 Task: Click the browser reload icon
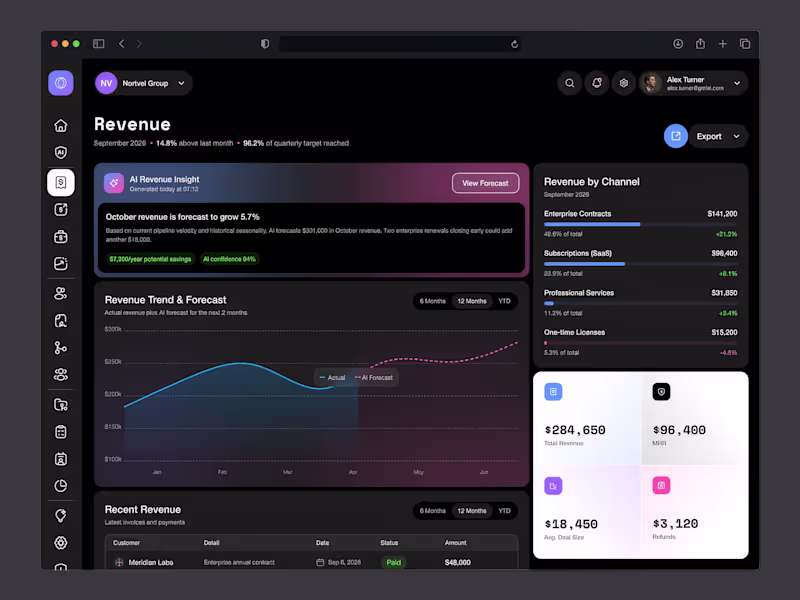[x=514, y=44]
